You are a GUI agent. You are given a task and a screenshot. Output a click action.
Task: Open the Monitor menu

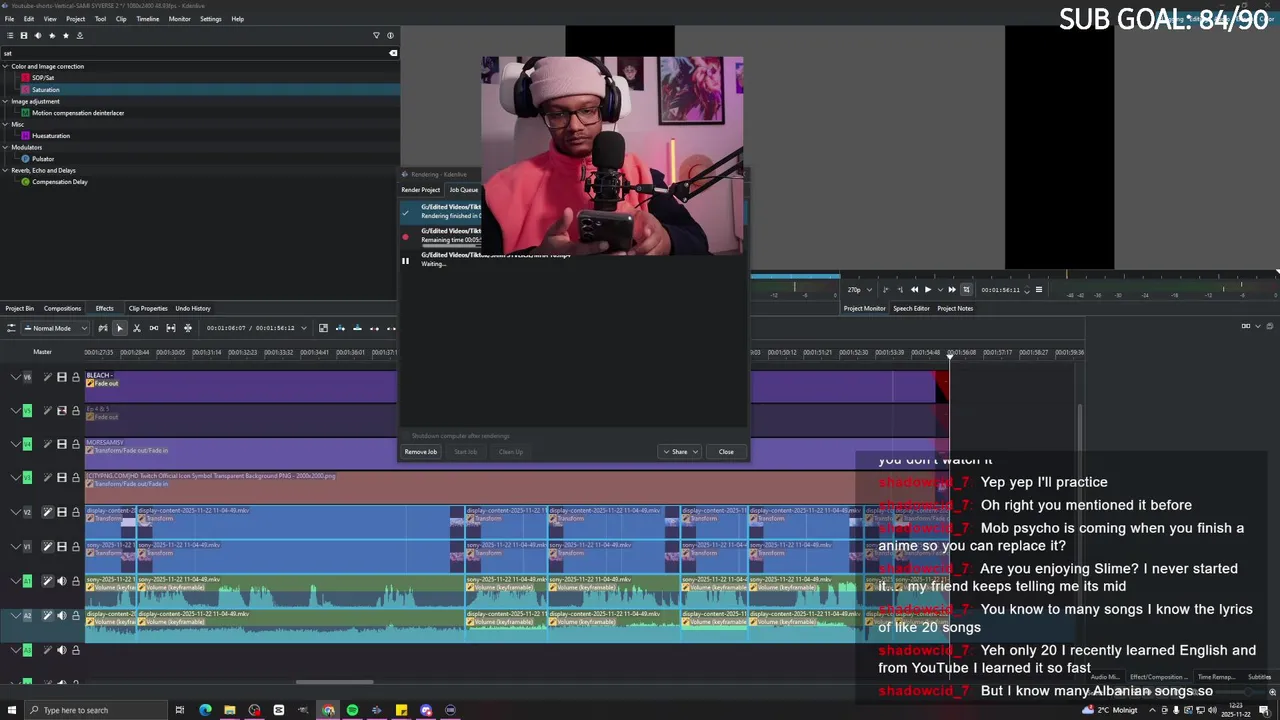(x=179, y=19)
